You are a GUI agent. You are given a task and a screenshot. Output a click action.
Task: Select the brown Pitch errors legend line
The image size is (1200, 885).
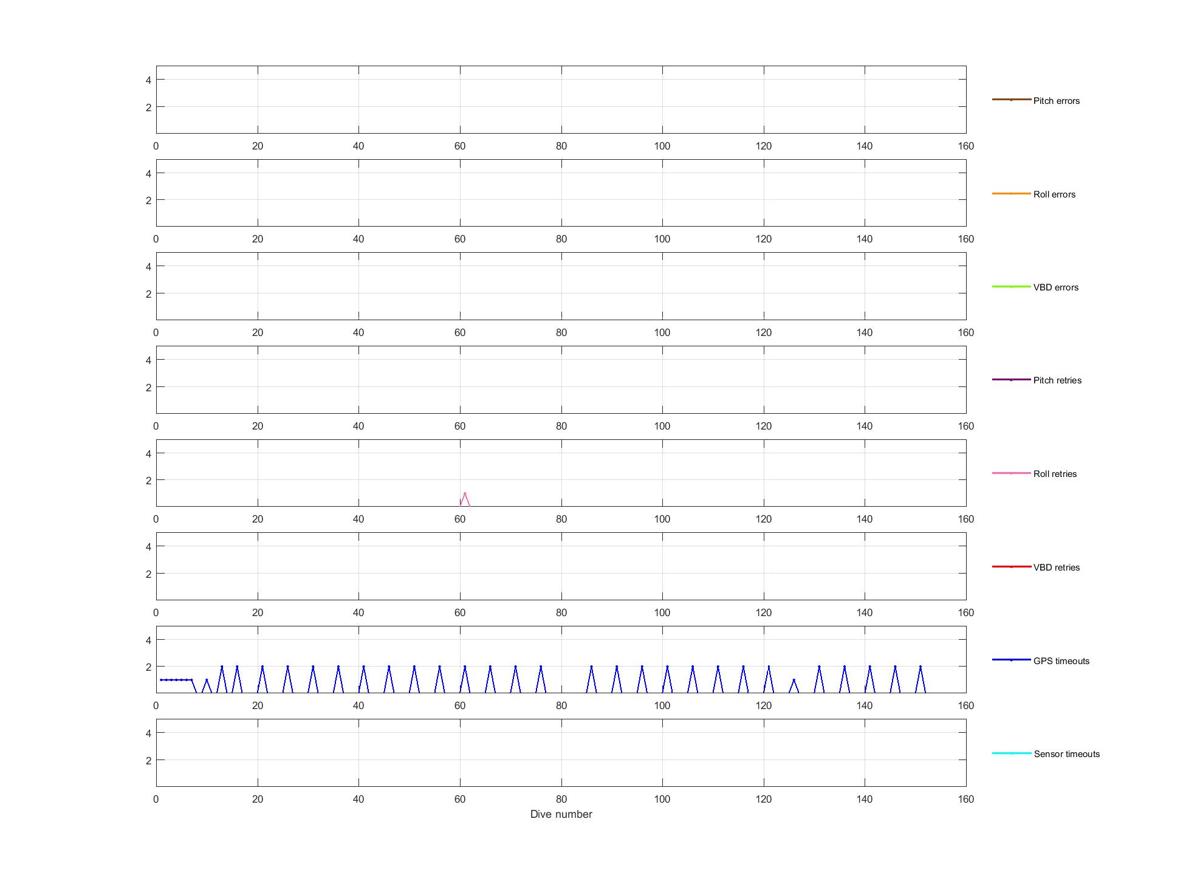click(1011, 100)
